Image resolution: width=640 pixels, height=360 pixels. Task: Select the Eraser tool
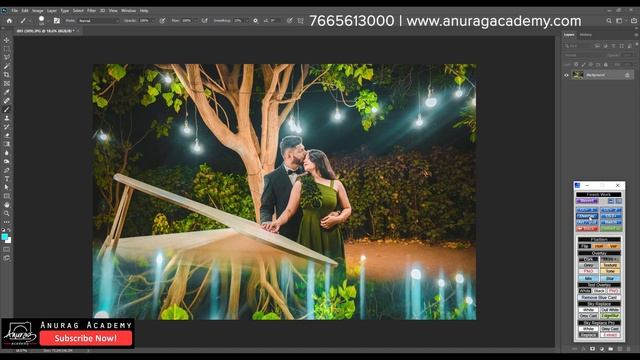[7, 135]
